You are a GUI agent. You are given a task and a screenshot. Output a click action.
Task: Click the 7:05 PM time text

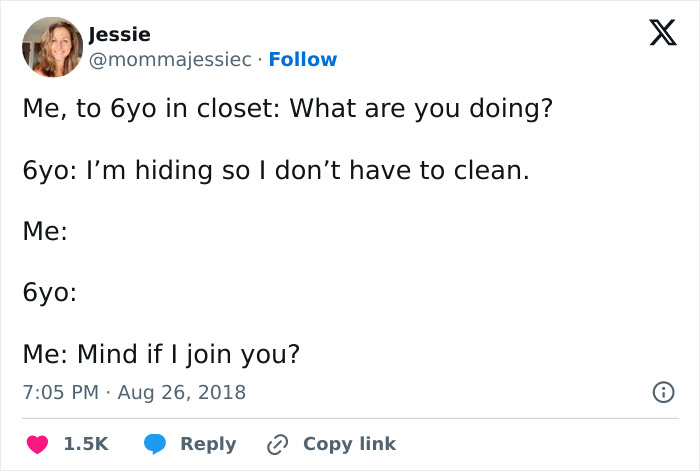coord(60,392)
